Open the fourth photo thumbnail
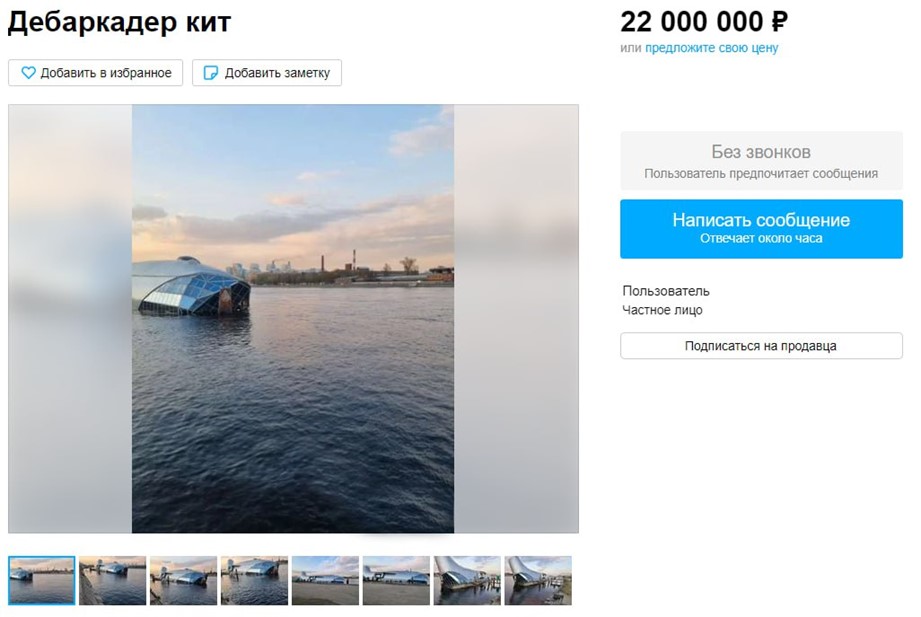Viewport: 921px width, 617px height. click(x=255, y=580)
